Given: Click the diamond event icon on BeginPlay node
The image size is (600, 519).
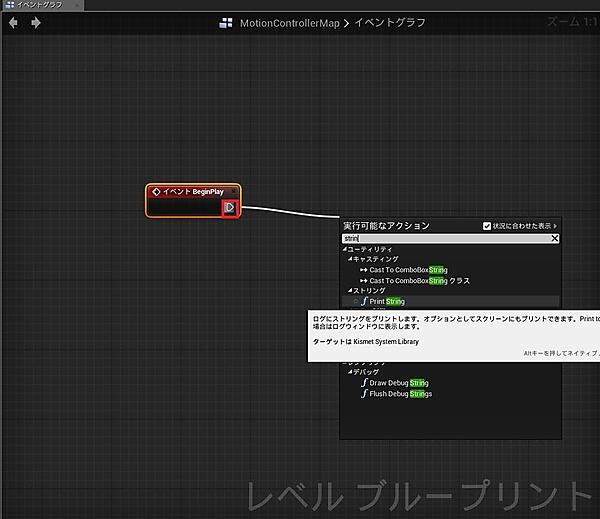Looking at the screenshot, I should [156, 191].
